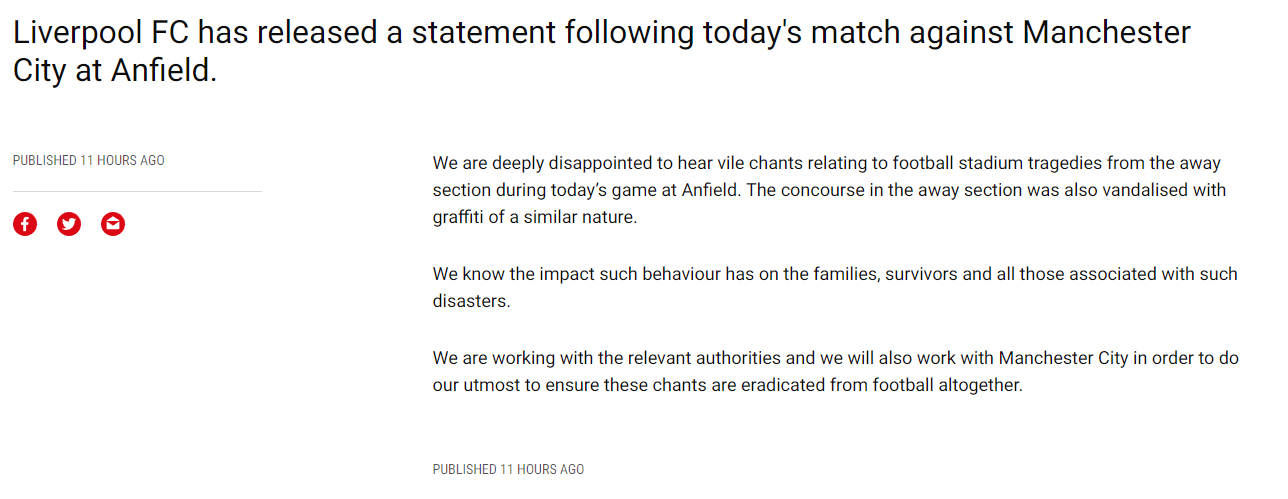The image size is (1288, 499).
Task: Click paragraph beginning 'We know the impact'
Action: pyautogui.click(x=835, y=287)
